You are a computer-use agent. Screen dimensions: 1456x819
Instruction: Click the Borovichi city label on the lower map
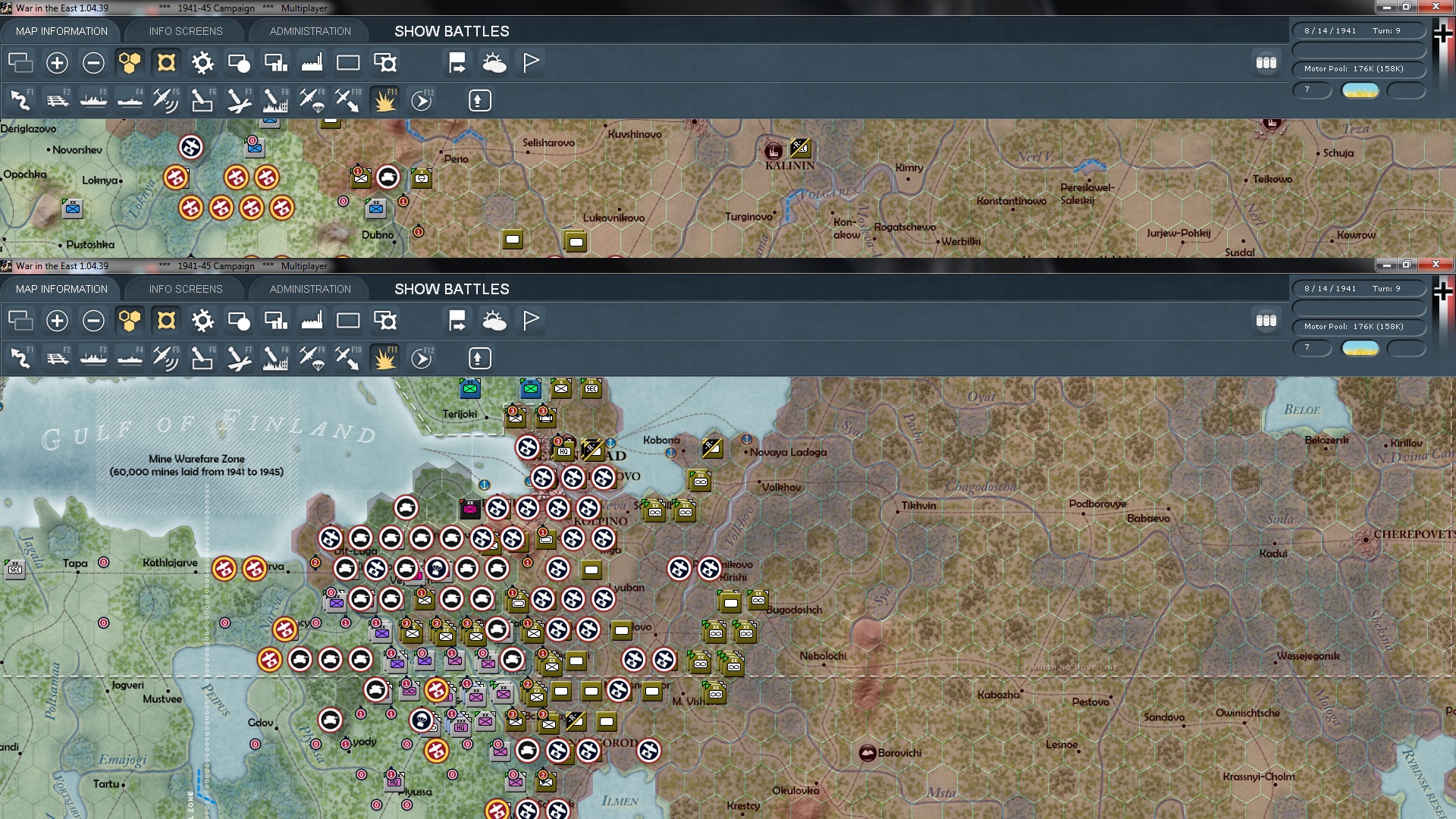pos(899,753)
